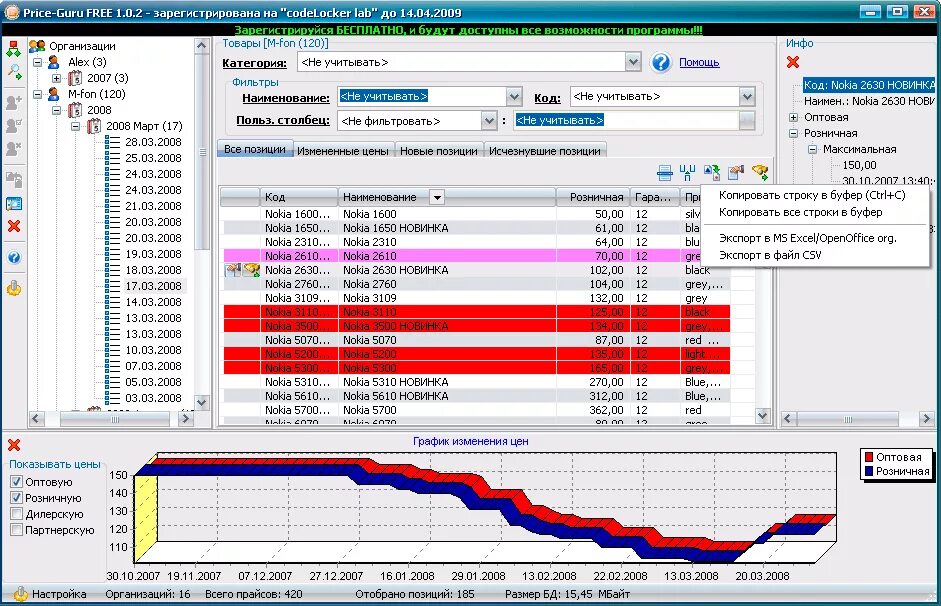Click the Настройка joystick icon in status bar
The image size is (941, 606).
[20, 594]
